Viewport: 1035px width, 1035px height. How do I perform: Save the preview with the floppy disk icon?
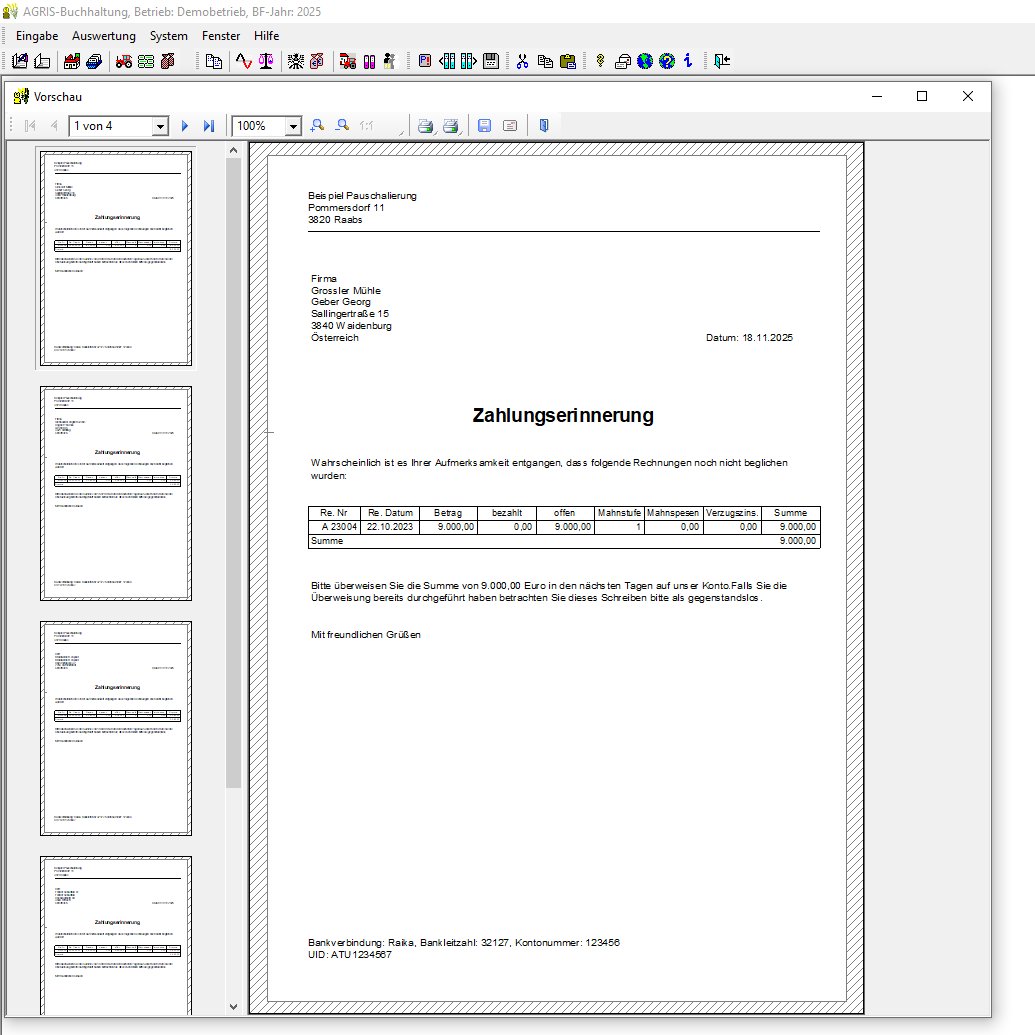(484, 126)
